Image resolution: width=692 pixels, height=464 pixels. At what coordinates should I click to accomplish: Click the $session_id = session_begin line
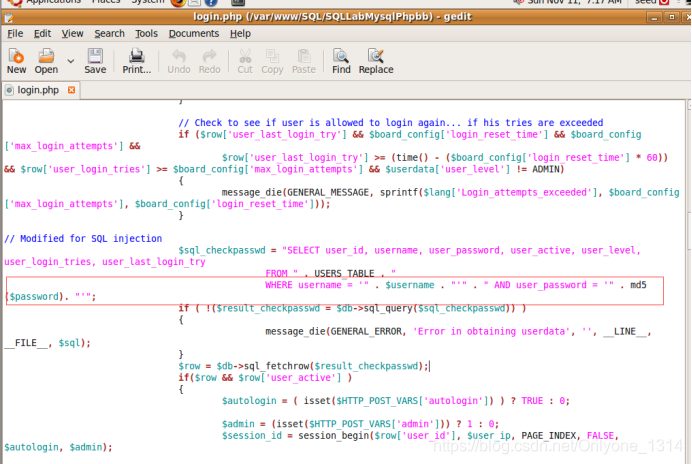[420, 435]
